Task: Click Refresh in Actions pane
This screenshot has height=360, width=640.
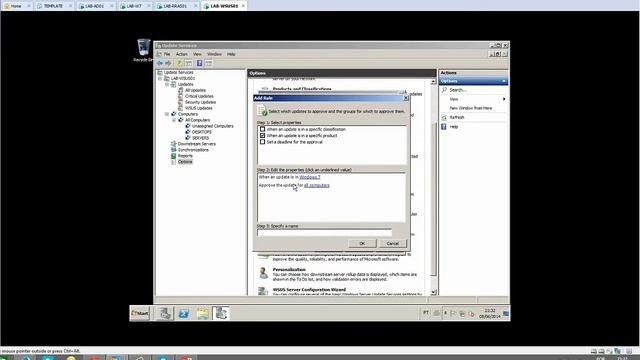Action: pyautogui.click(x=457, y=118)
